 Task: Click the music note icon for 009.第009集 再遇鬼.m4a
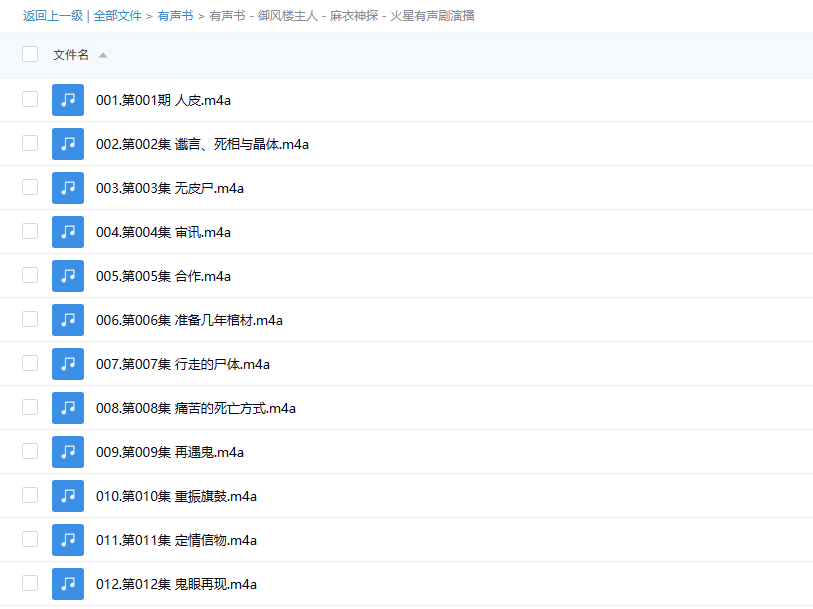point(68,452)
